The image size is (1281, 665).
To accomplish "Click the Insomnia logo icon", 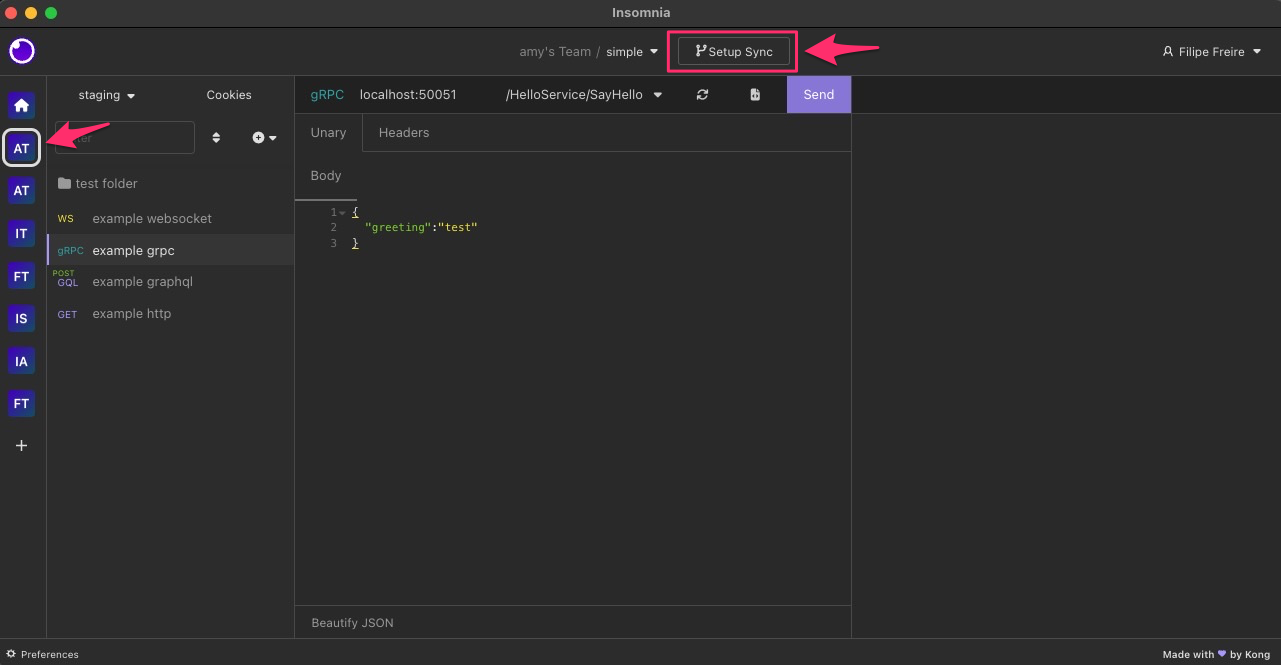I will (22, 51).
